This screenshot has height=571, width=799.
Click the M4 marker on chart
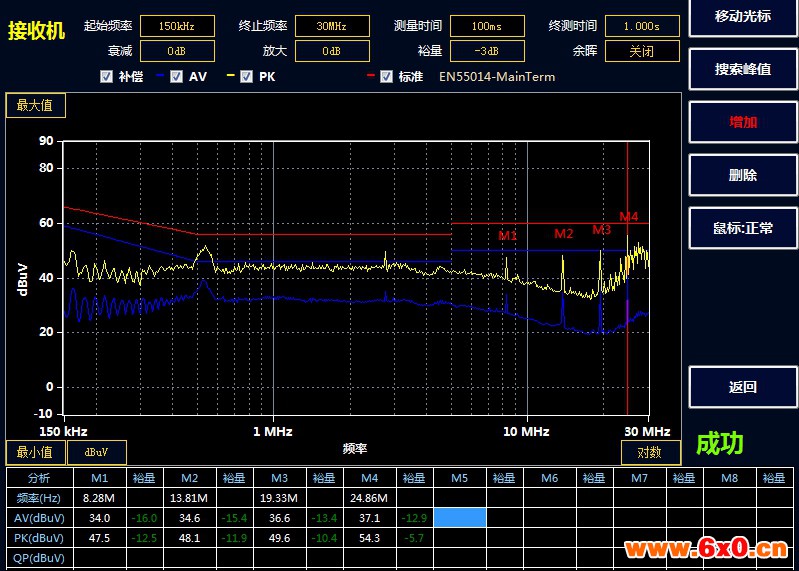629,216
